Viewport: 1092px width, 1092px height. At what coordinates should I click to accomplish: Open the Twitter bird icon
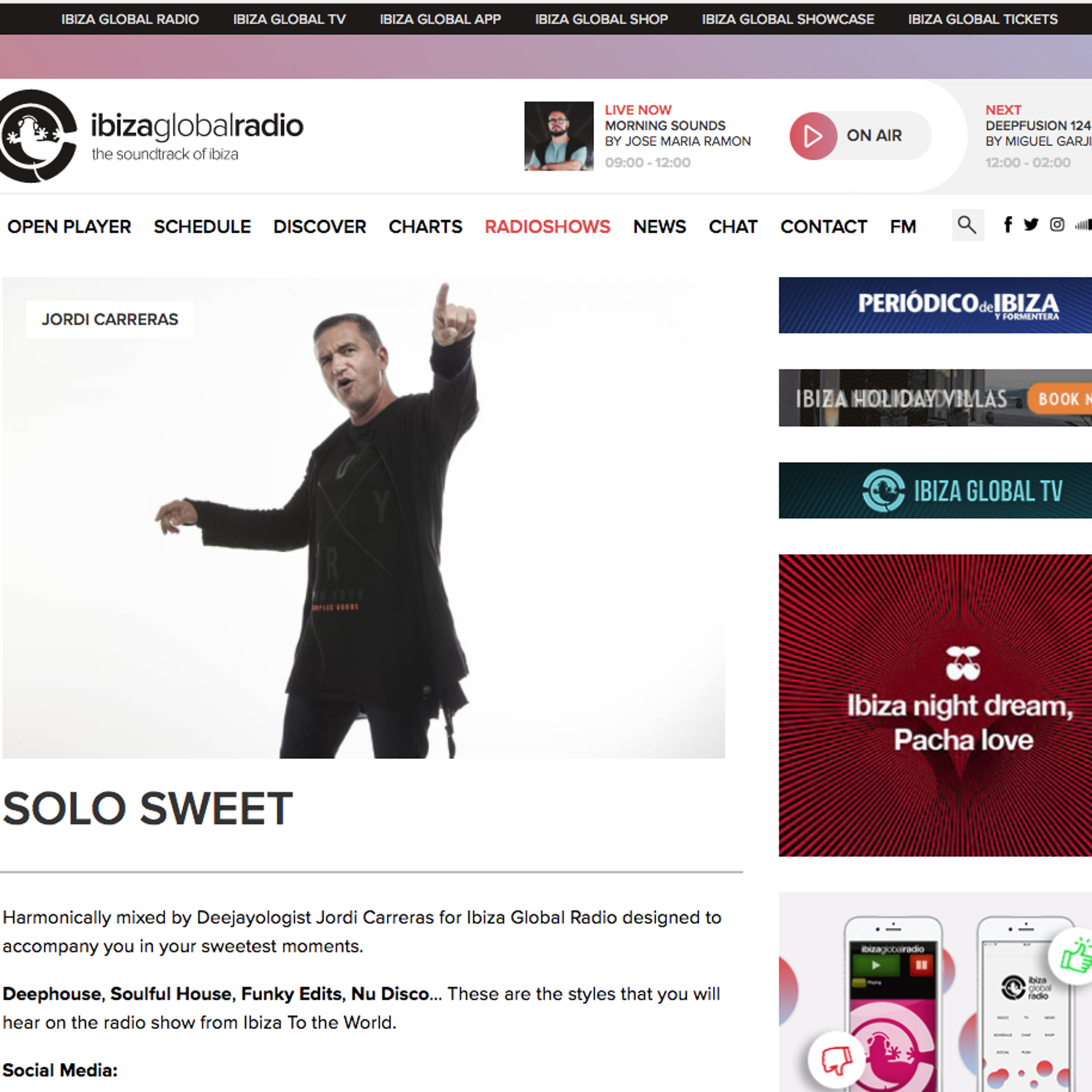pos(1031,224)
